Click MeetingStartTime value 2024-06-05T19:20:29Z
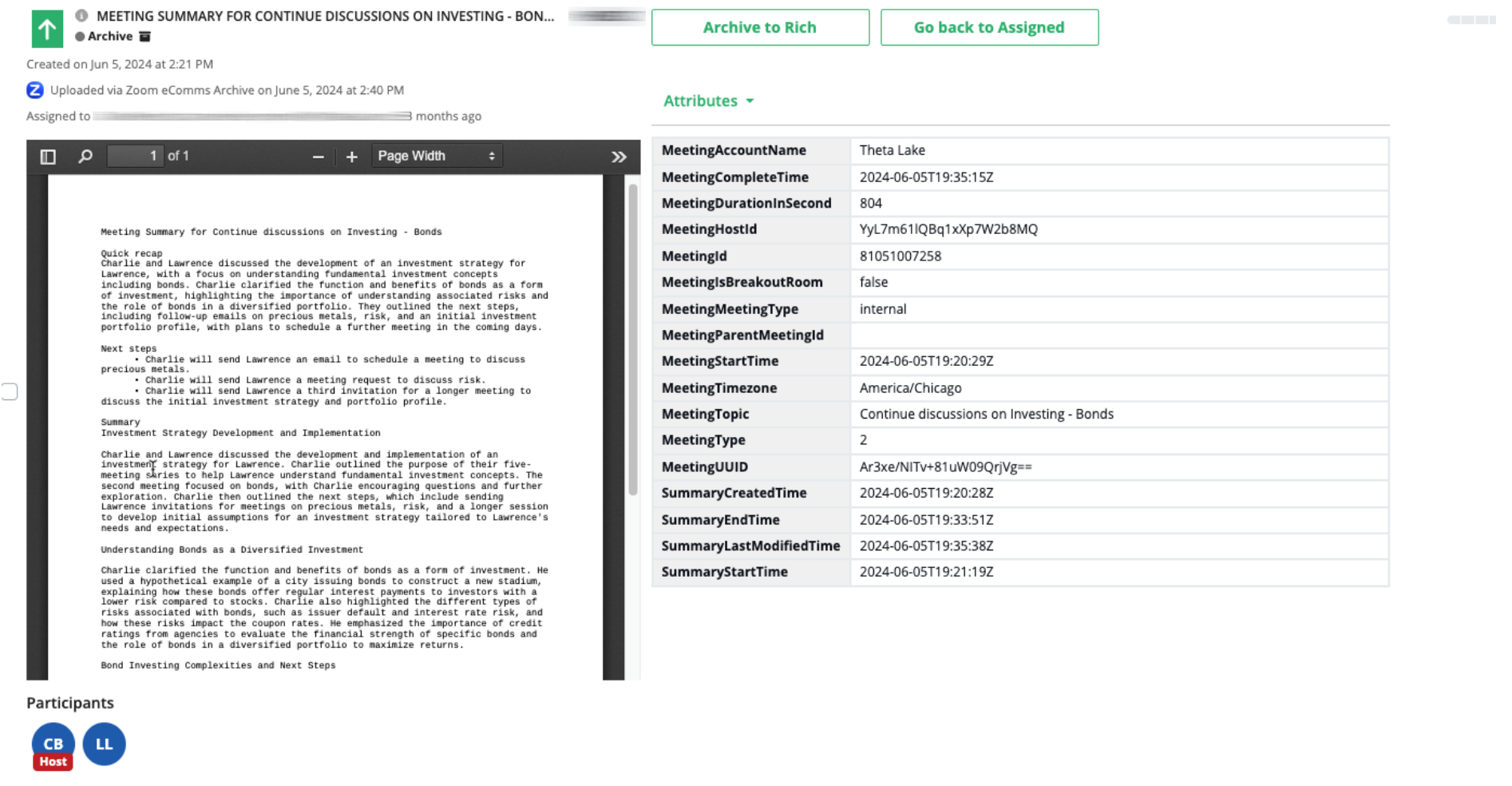The height and width of the screenshot is (786, 1512). click(x=926, y=361)
